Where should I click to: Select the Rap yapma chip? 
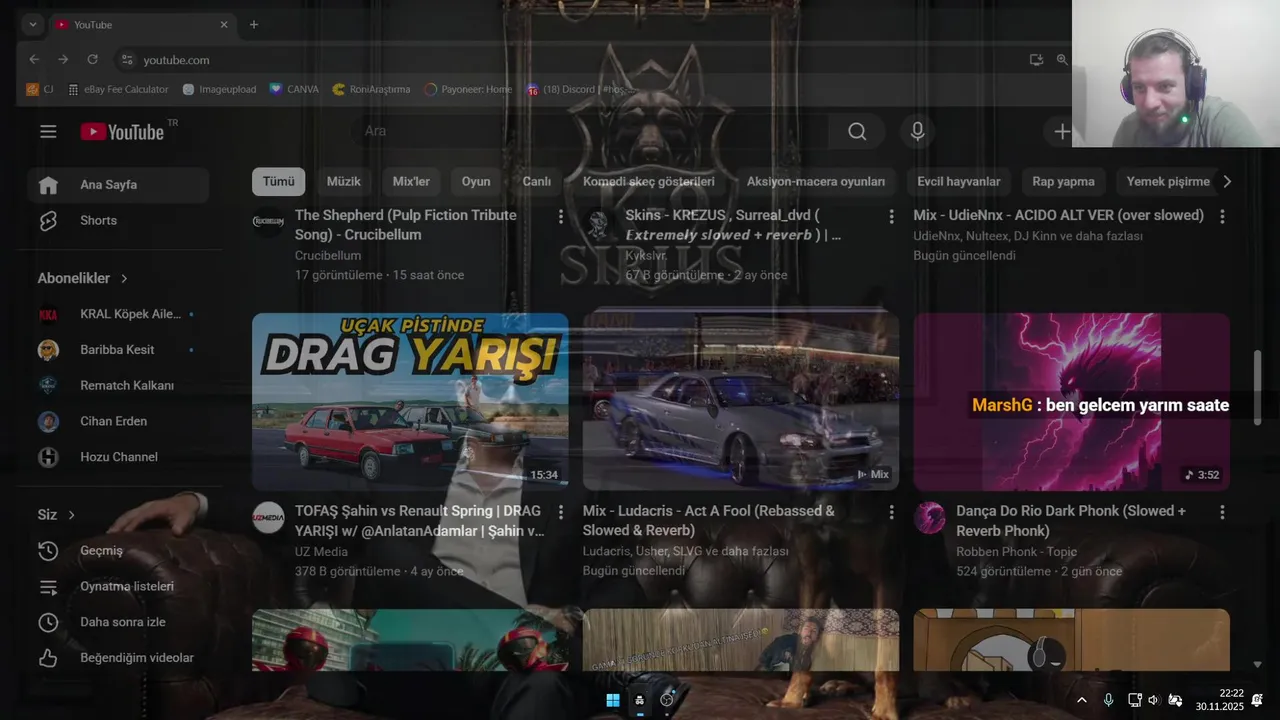coord(1063,181)
